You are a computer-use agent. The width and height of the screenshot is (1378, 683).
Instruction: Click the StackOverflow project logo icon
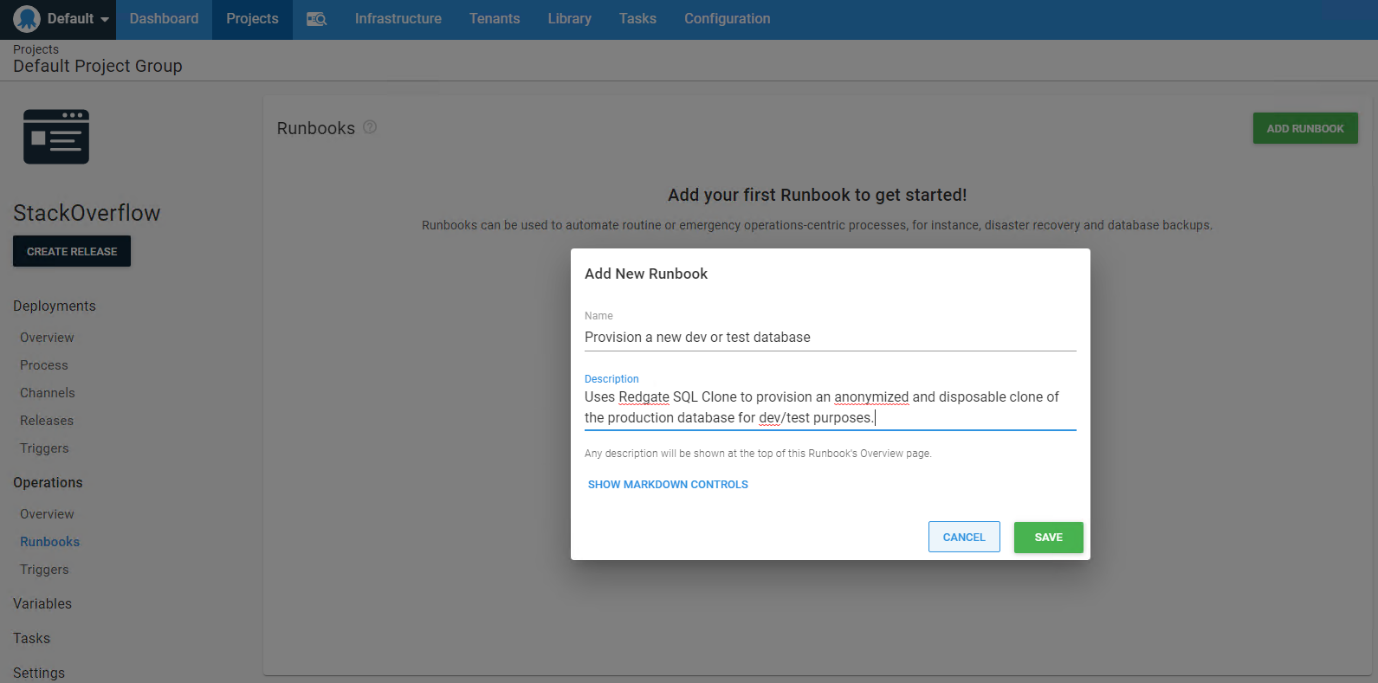[x=56, y=137]
